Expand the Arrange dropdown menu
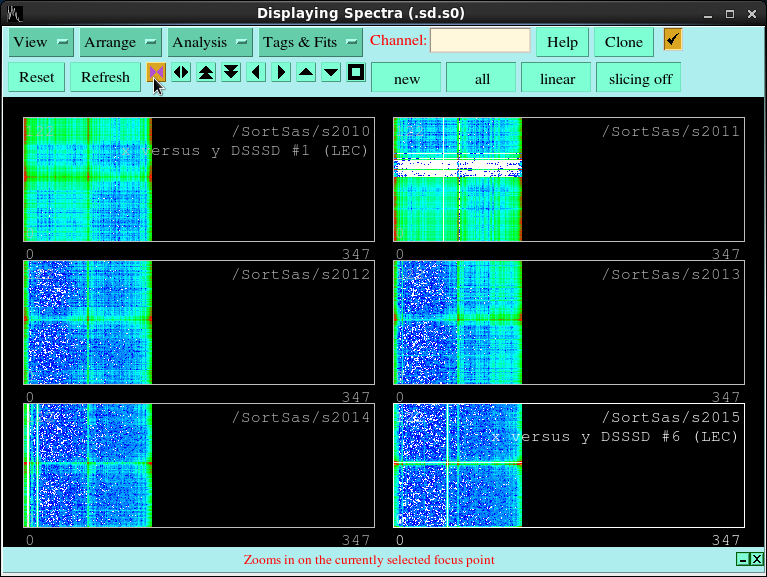 tap(121, 42)
